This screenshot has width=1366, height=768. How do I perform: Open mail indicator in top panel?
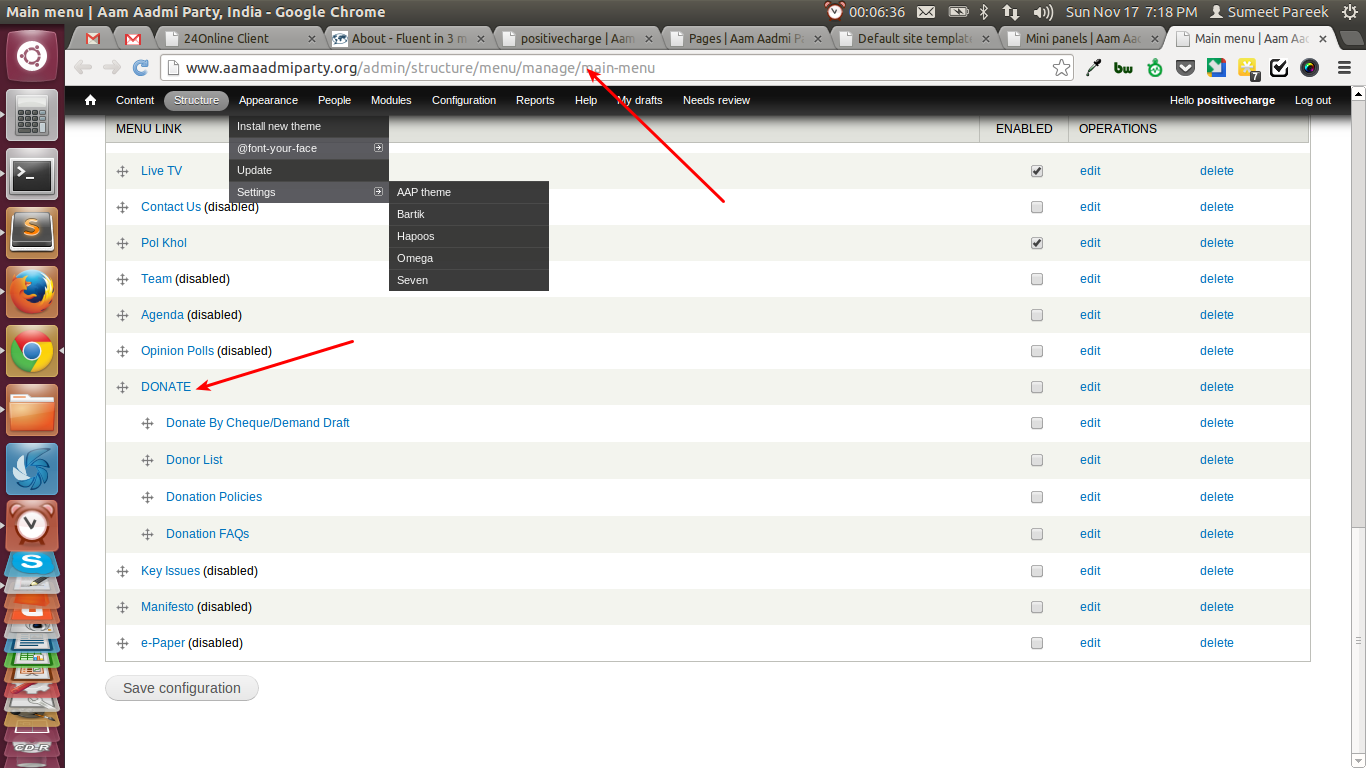click(926, 12)
